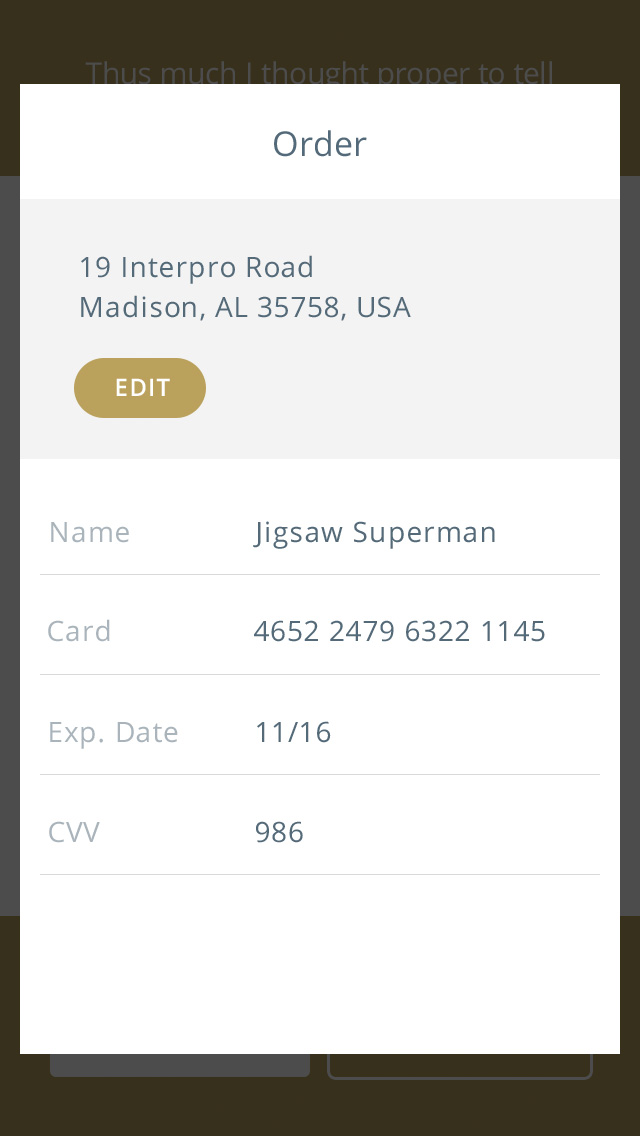640x1136 pixels.
Task: Select the card number 4652 2479 6322 1145
Action: [399, 631]
